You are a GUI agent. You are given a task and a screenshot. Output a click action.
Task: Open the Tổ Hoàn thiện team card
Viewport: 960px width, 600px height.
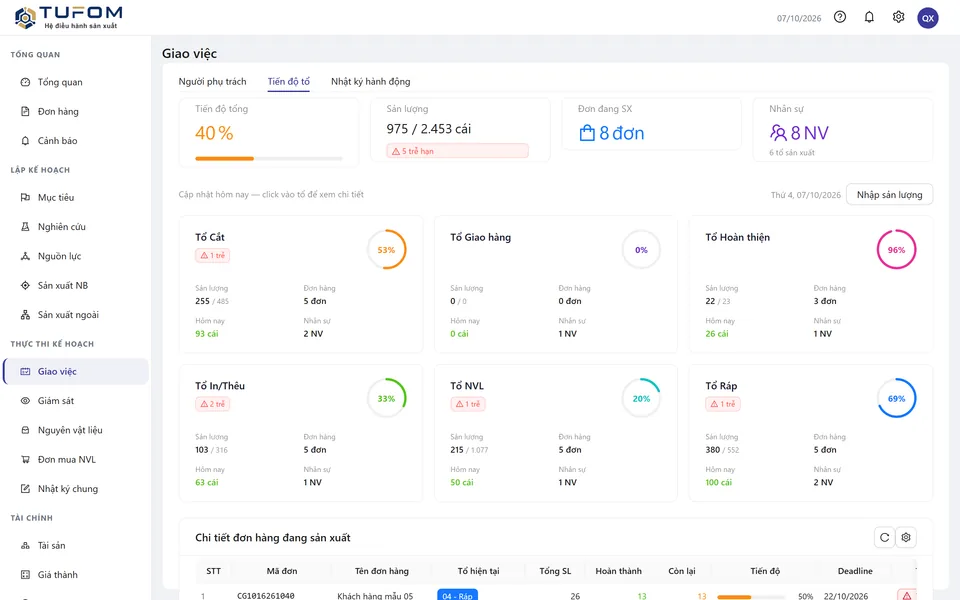coord(811,284)
